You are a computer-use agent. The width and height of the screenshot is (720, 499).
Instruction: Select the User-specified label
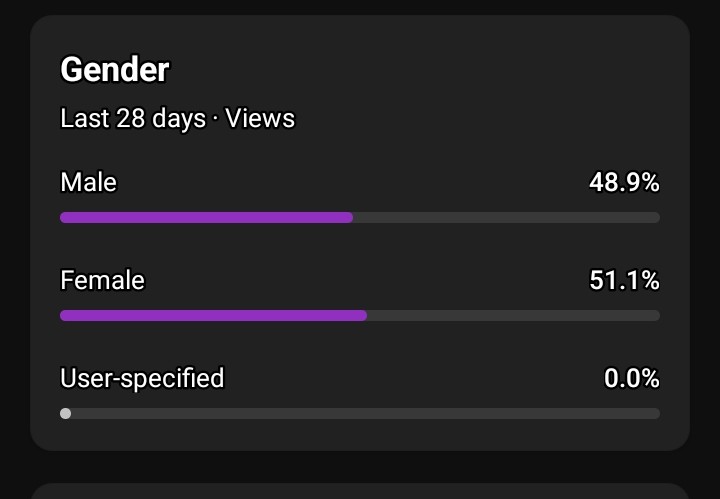pos(142,379)
